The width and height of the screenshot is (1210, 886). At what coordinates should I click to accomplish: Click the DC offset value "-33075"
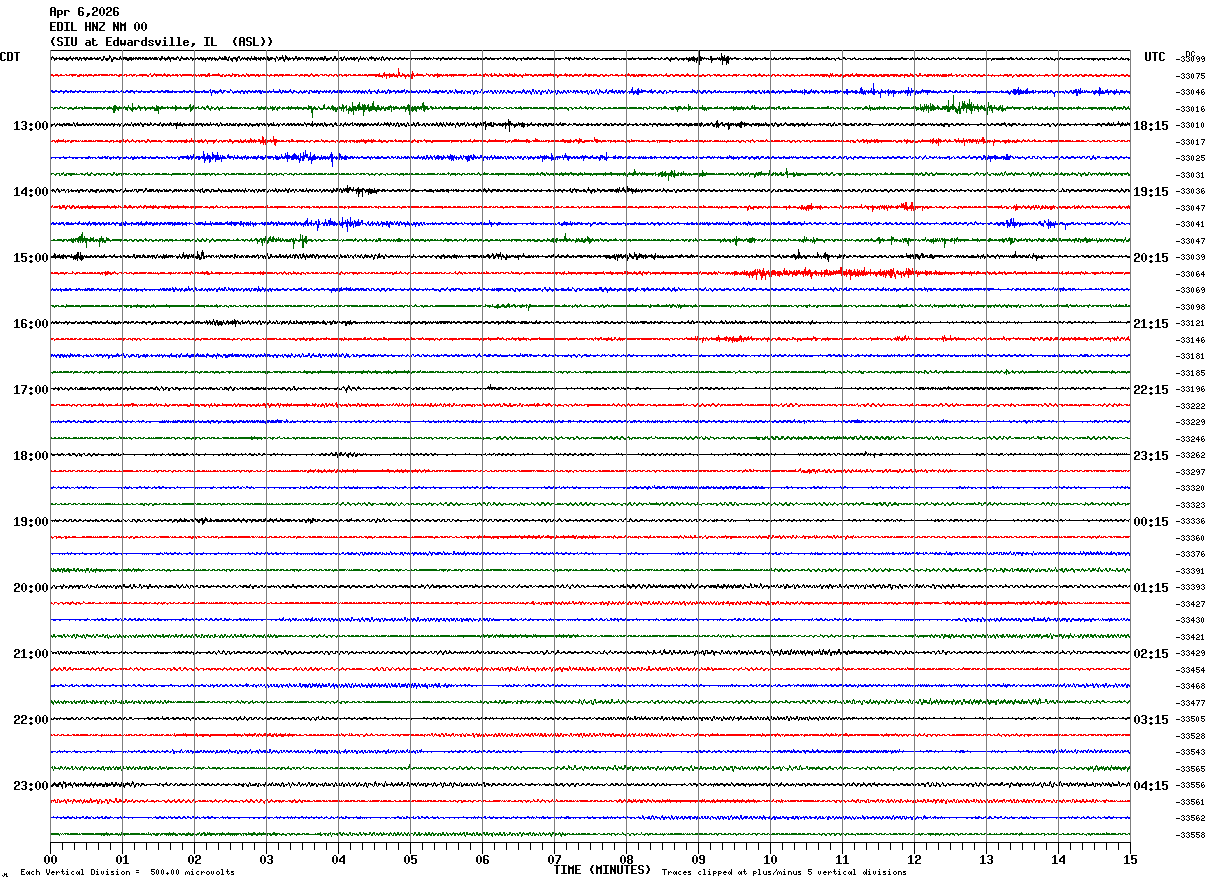1191,76
